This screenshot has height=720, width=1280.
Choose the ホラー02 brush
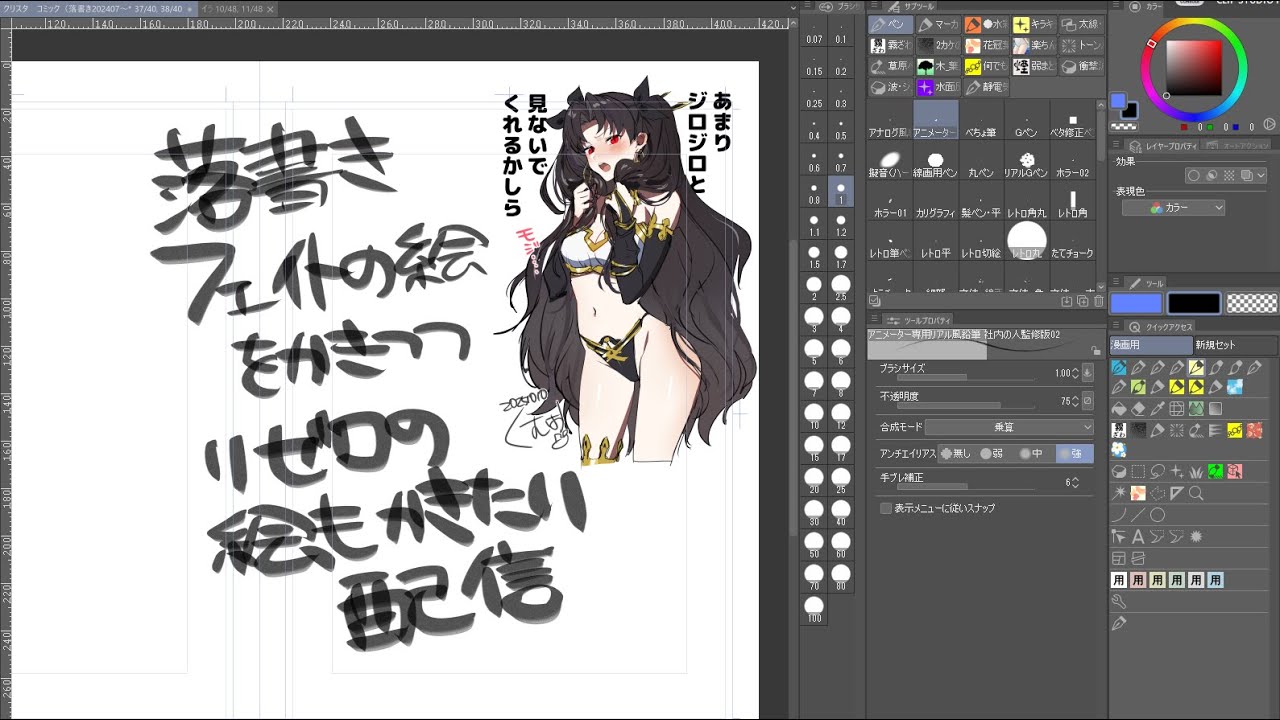1073,160
